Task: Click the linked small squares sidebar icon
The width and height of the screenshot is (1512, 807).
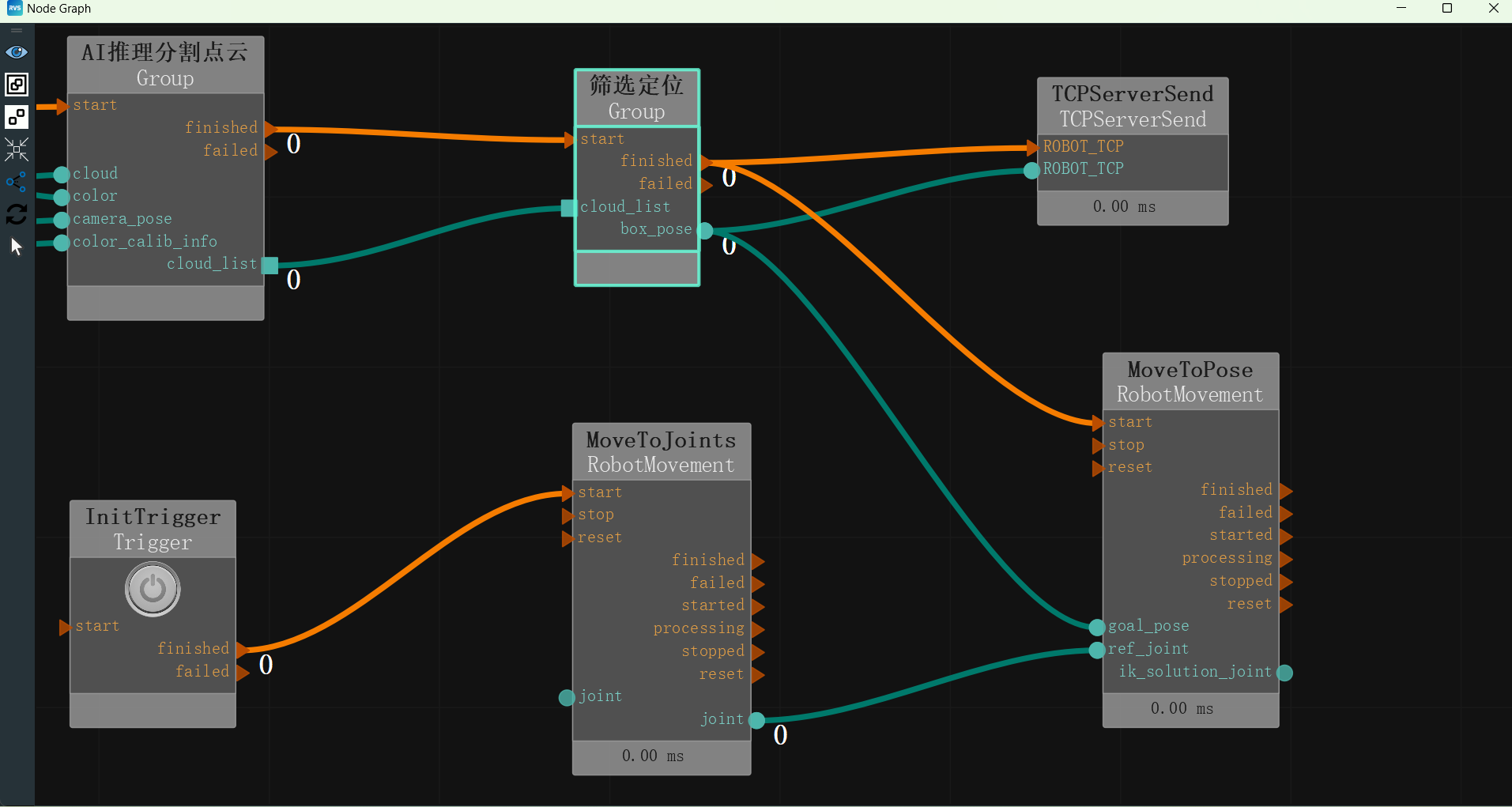Action: point(17,117)
